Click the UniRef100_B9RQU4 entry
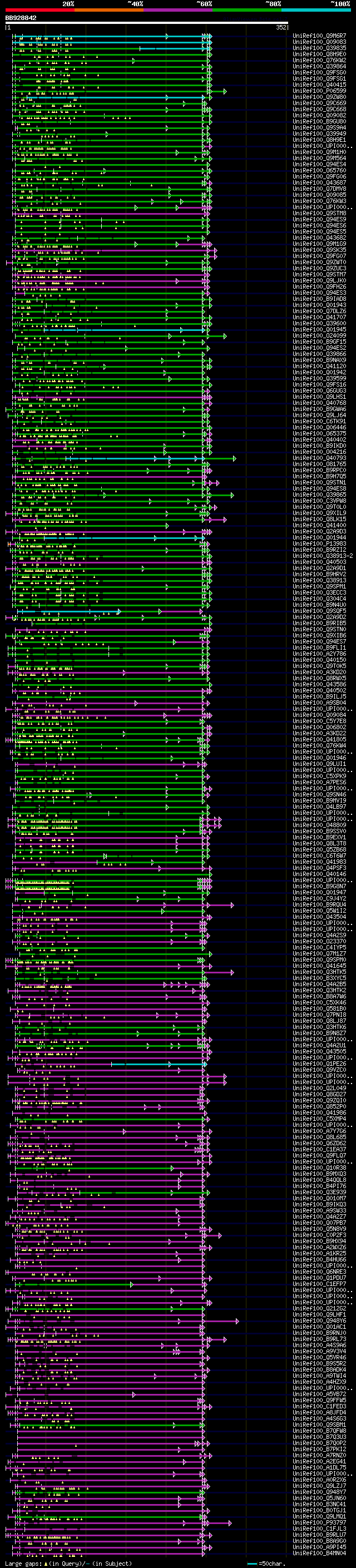The height and width of the screenshot is (1568, 356). point(319,904)
